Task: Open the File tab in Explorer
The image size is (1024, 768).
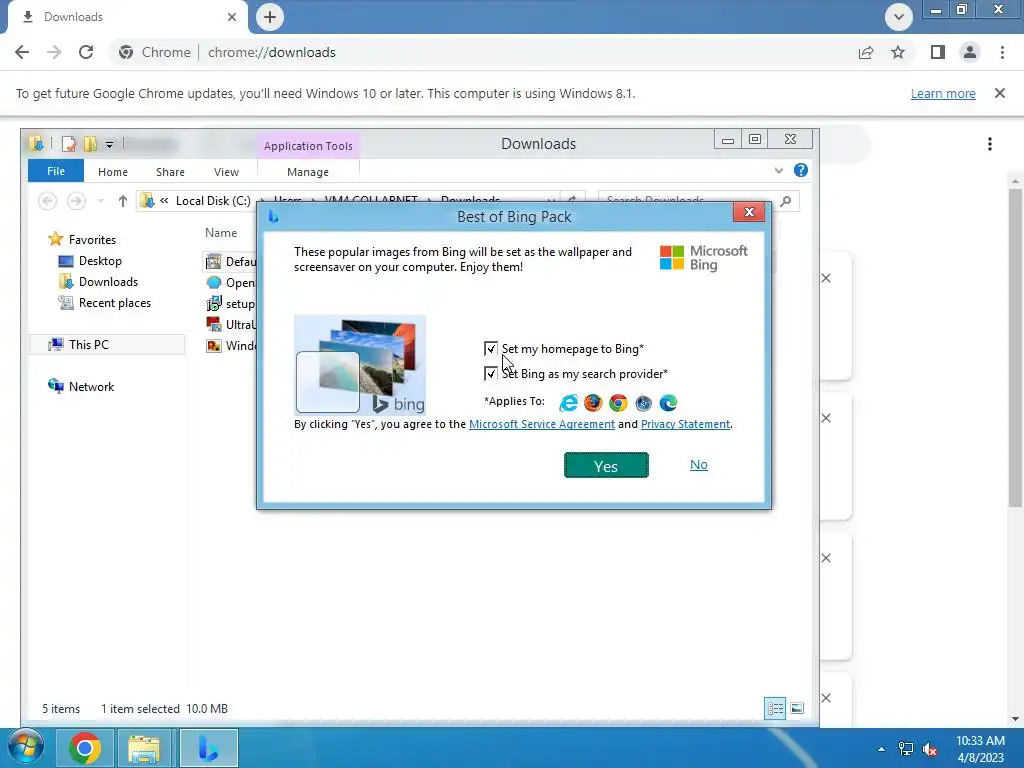Action: [x=56, y=171]
